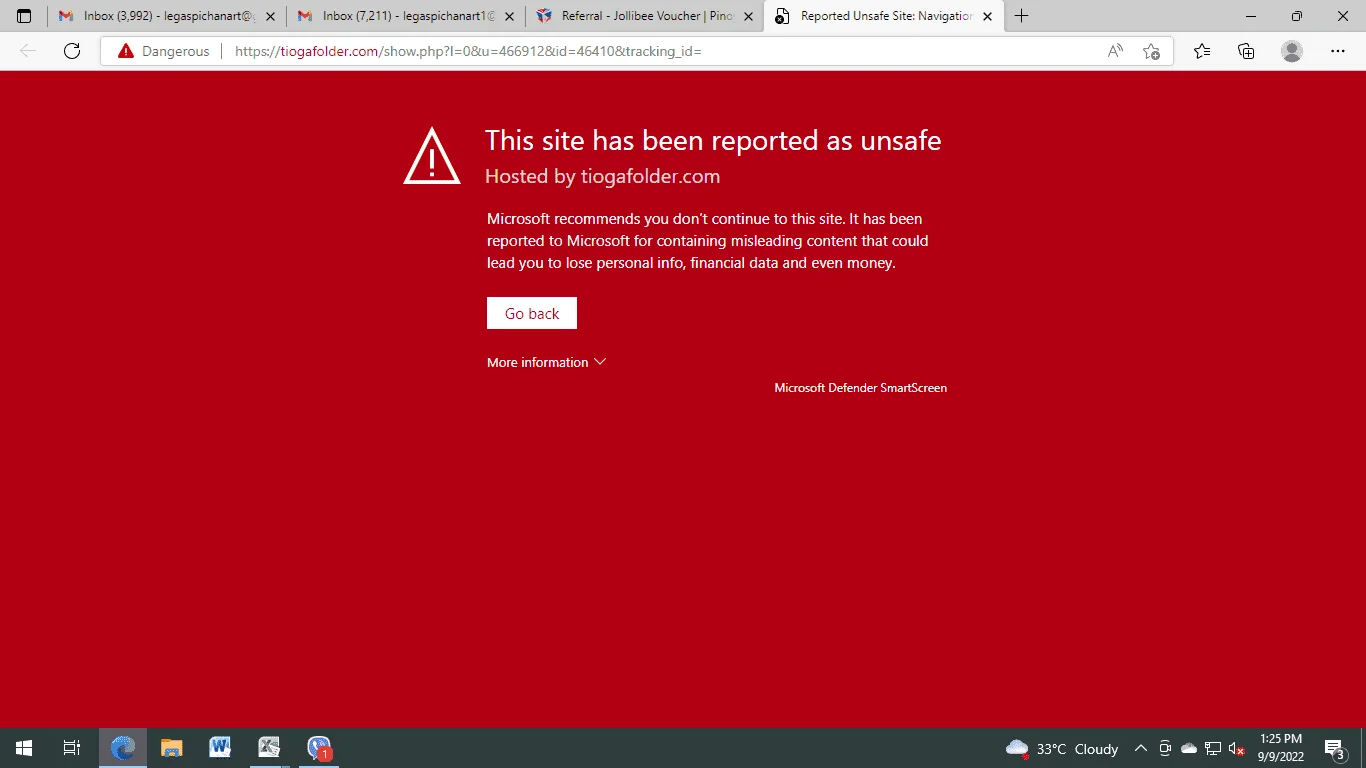This screenshot has width=1366, height=768.
Task: Click the Go back button
Action: (532, 313)
